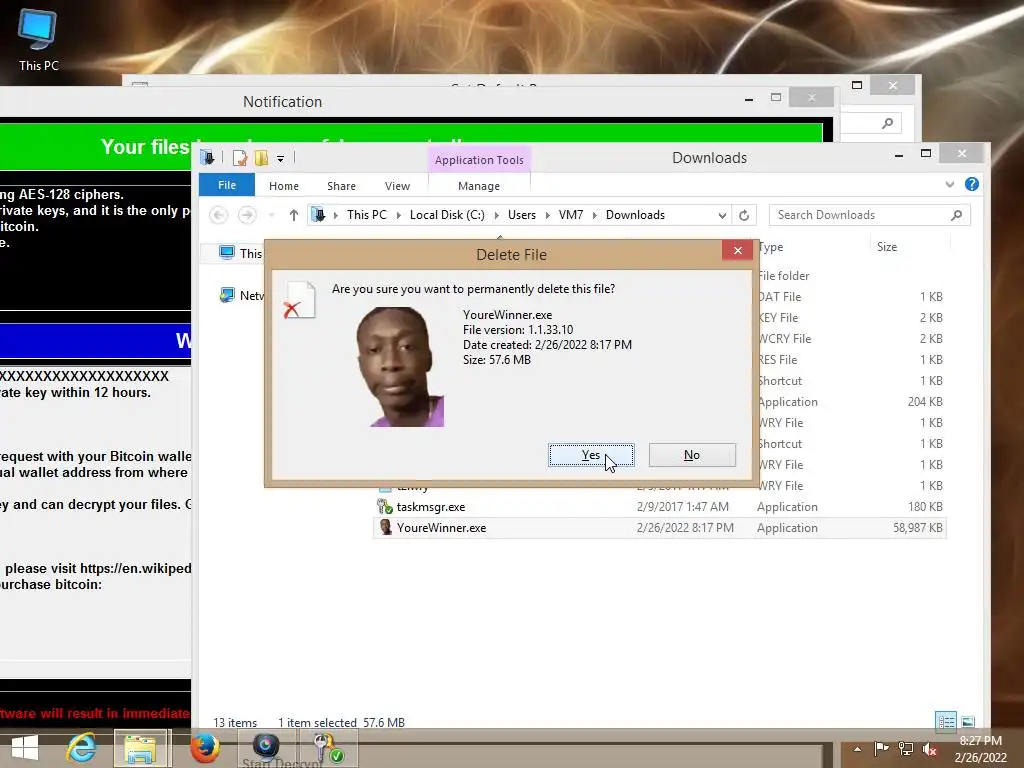
Task: Launch Firefox from the taskbar
Action: coord(204,747)
